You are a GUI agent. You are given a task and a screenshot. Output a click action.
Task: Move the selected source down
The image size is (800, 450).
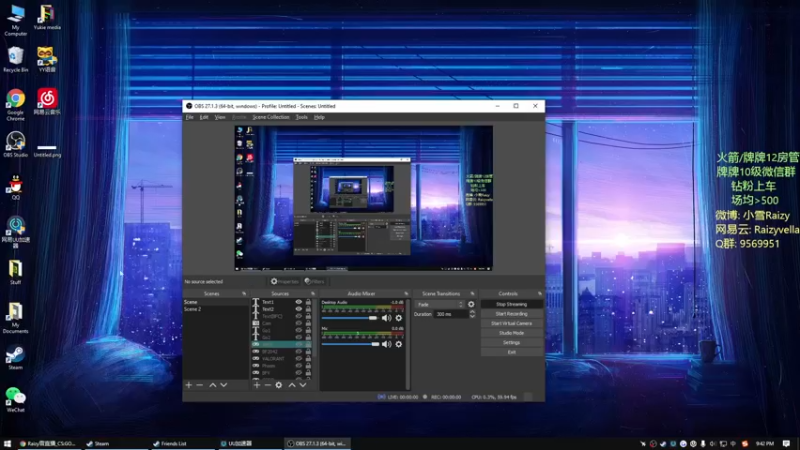point(303,385)
